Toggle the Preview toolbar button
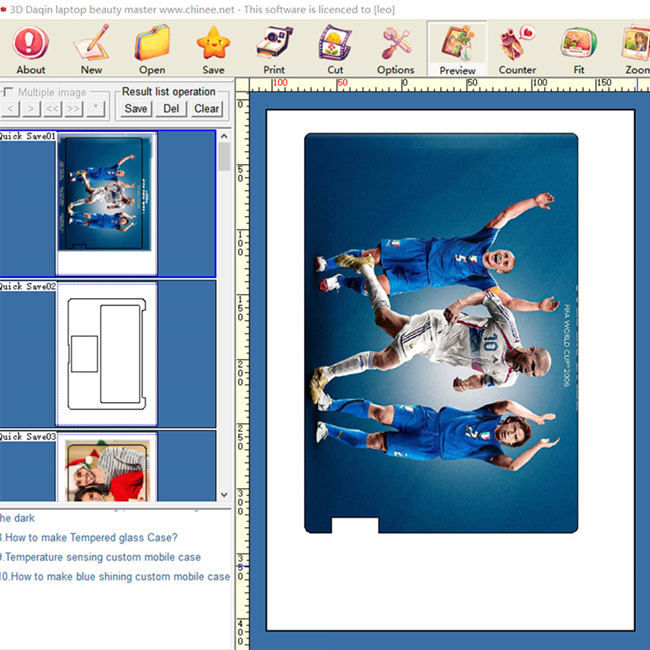 [x=457, y=49]
